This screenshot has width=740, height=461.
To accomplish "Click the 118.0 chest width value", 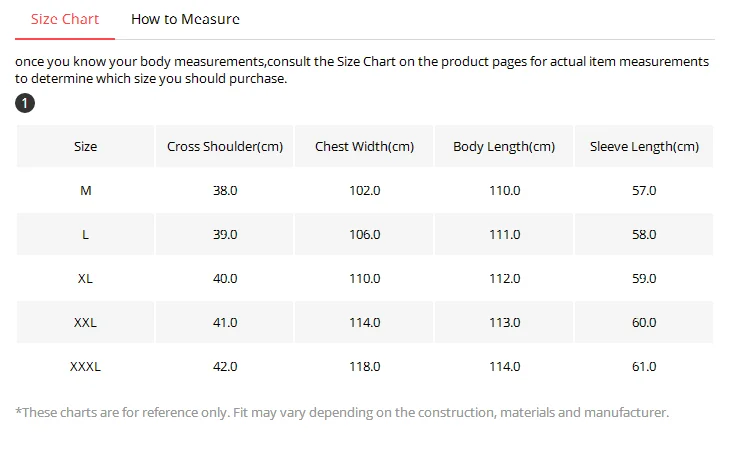I will (x=364, y=367).
